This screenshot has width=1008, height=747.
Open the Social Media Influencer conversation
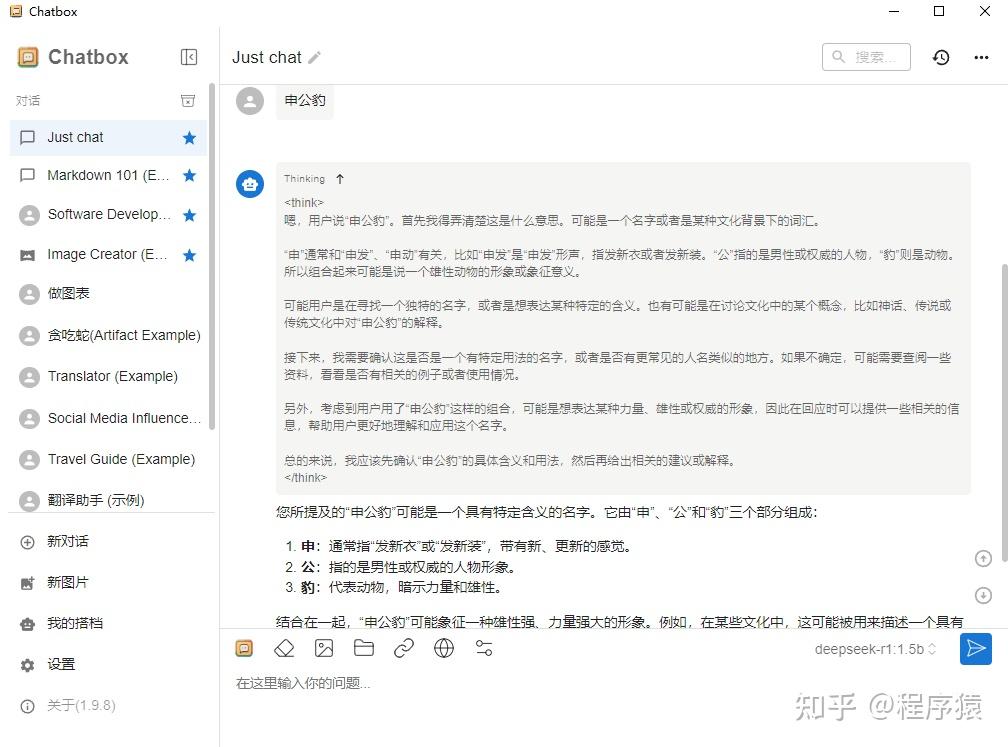pyautogui.click(x=108, y=418)
